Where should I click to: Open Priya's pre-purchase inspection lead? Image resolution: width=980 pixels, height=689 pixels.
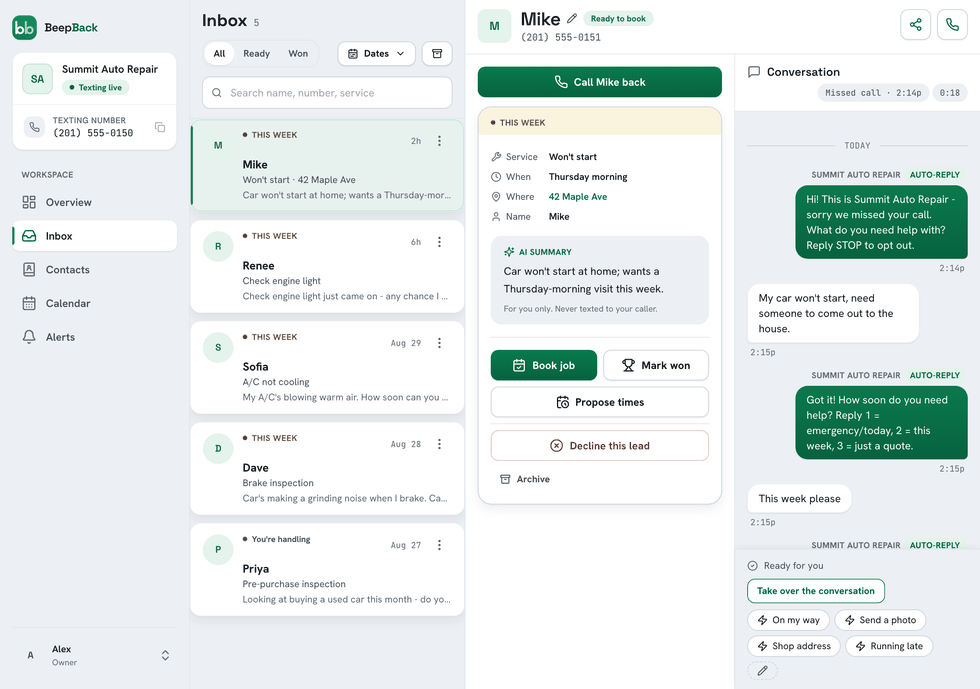click(x=327, y=570)
